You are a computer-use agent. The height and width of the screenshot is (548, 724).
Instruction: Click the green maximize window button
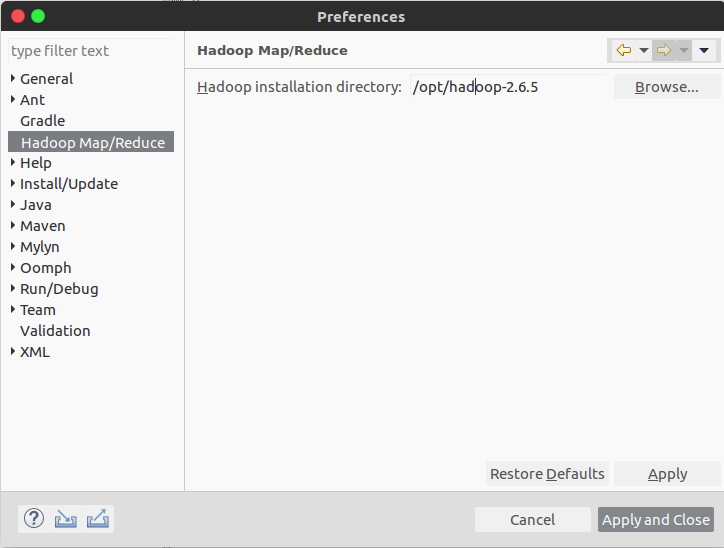(x=38, y=17)
